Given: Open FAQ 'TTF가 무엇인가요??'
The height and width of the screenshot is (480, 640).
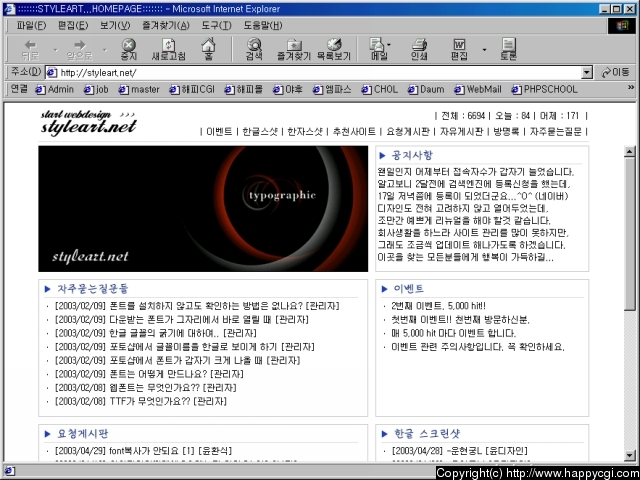Looking at the screenshot, I should tap(150, 401).
